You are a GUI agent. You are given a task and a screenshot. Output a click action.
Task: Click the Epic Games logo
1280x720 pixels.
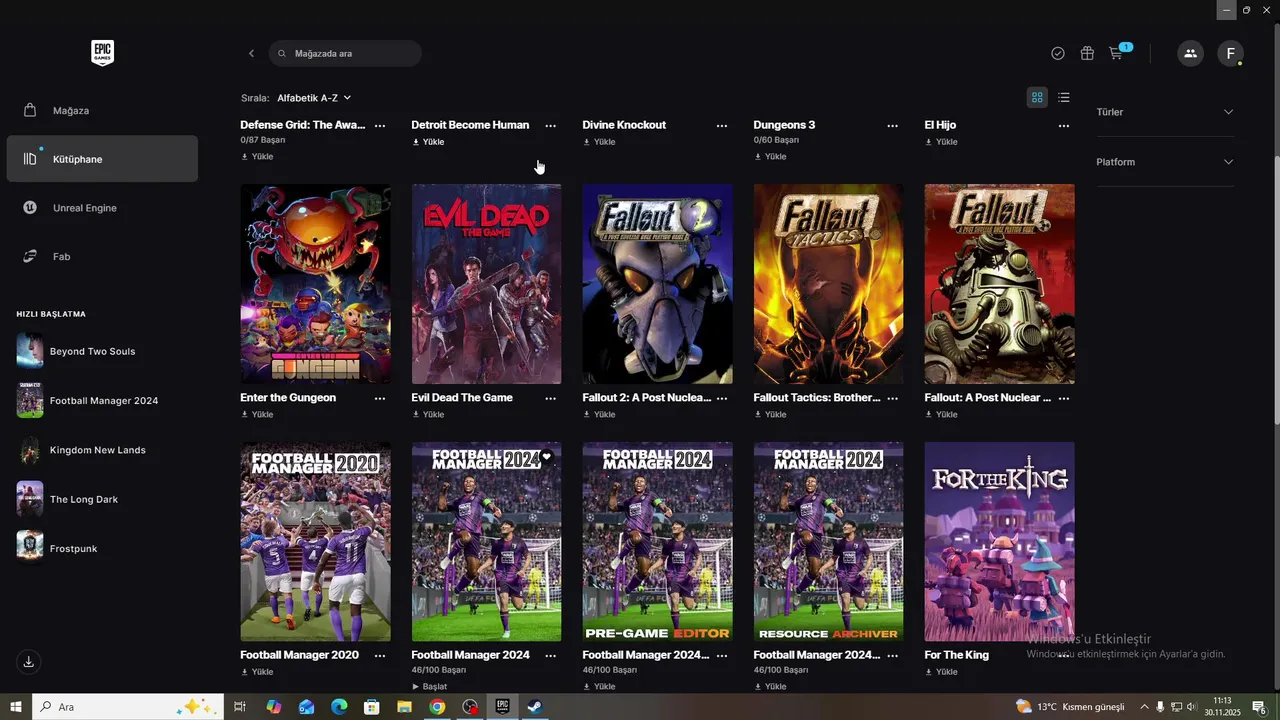102,53
